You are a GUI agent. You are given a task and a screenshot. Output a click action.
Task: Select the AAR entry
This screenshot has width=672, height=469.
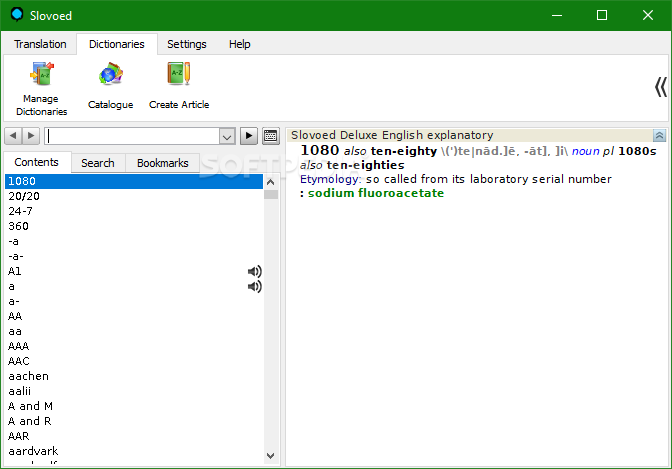click(134, 436)
